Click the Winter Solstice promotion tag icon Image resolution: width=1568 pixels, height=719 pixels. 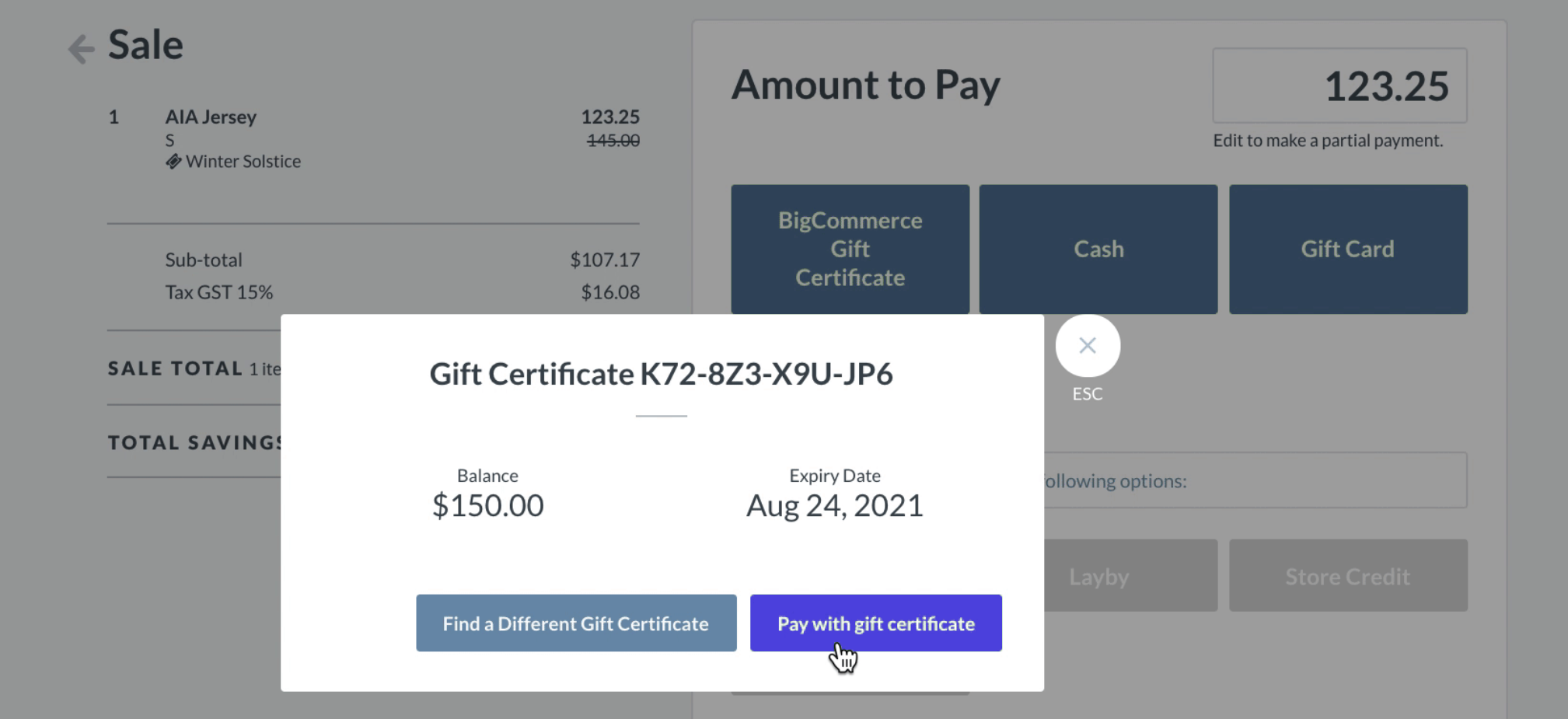[x=173, y=162]
